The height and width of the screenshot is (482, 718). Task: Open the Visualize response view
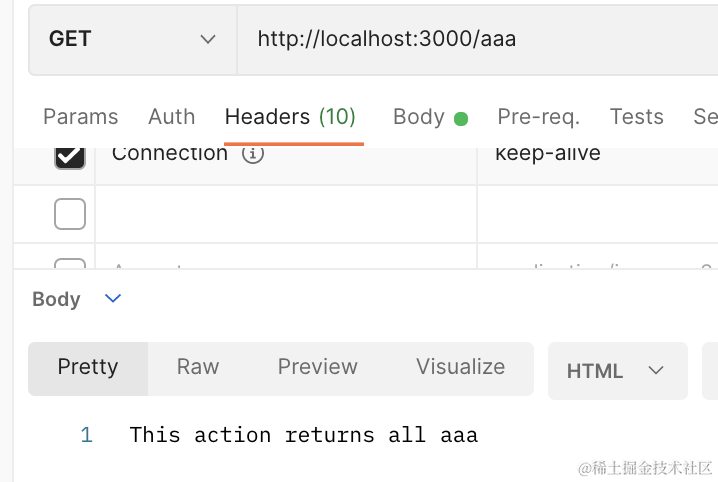[460, 367]
